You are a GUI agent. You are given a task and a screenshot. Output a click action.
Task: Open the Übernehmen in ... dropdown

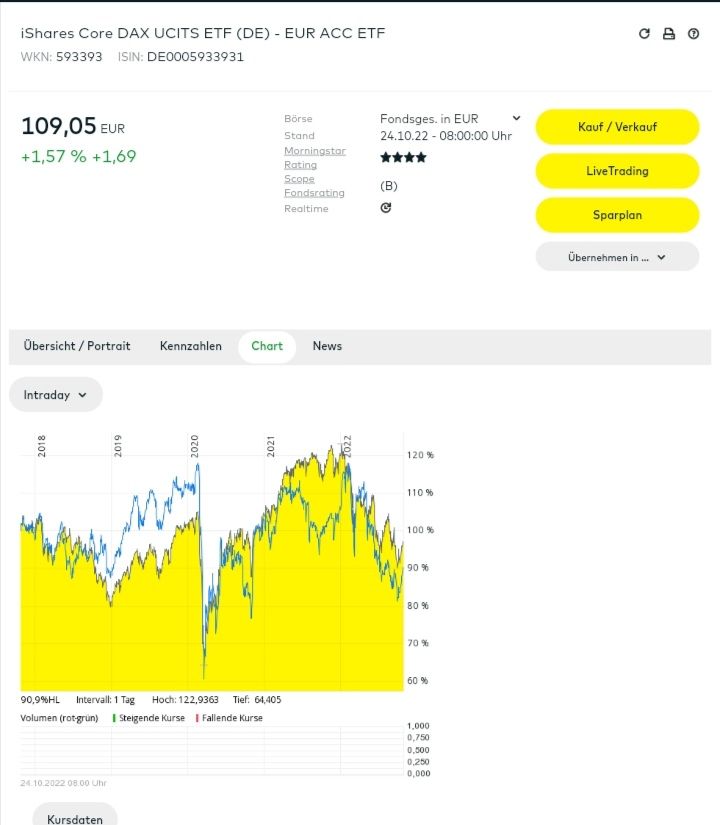pos(617,257)
